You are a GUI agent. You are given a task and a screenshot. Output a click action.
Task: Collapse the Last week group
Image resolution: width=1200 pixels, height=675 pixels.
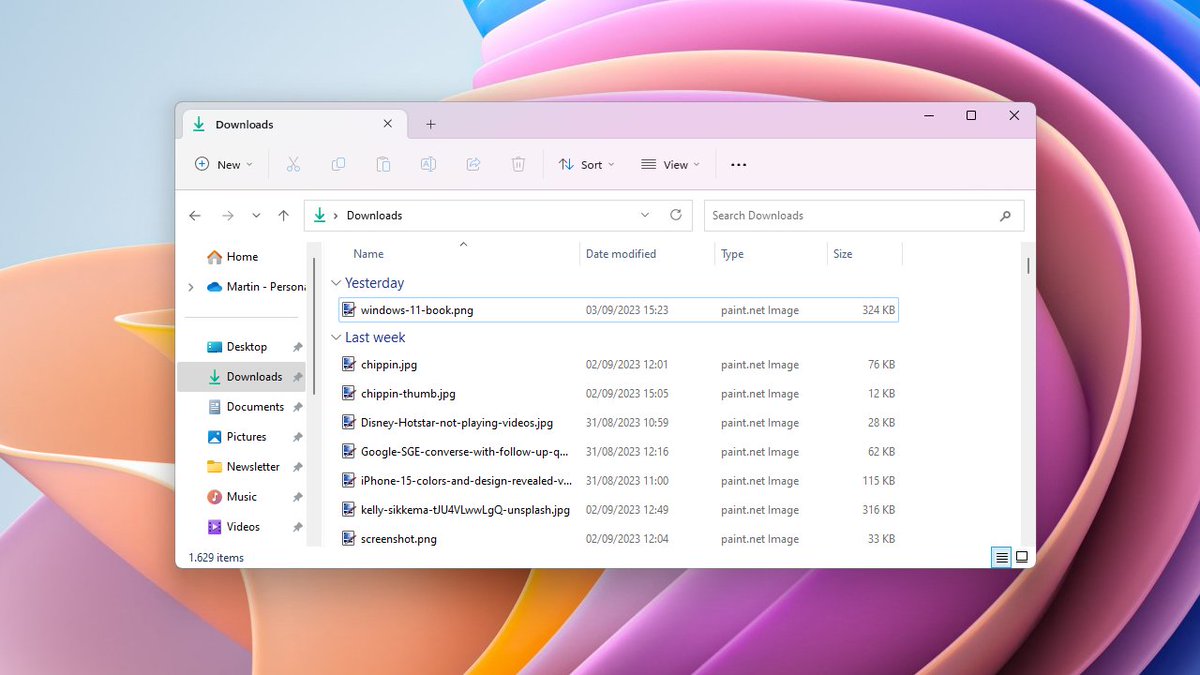point(337,337)
